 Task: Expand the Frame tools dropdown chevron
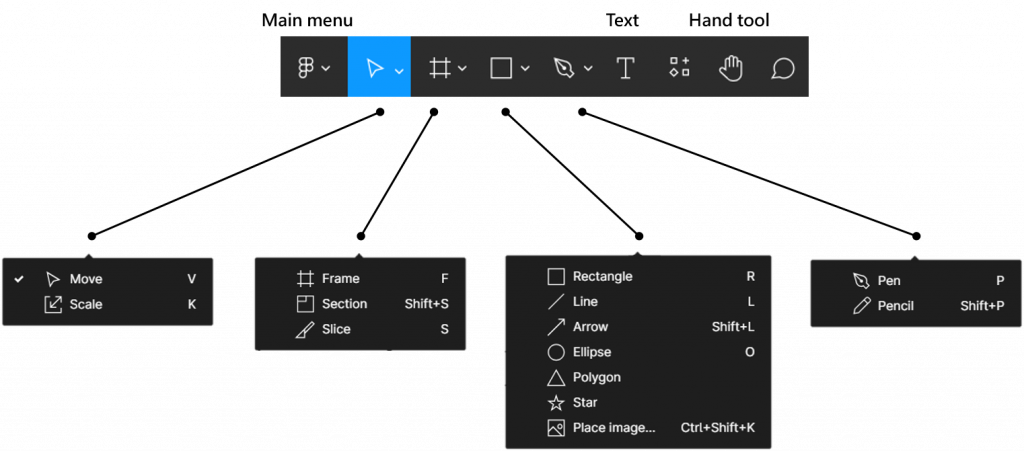[x=462, y=69]
